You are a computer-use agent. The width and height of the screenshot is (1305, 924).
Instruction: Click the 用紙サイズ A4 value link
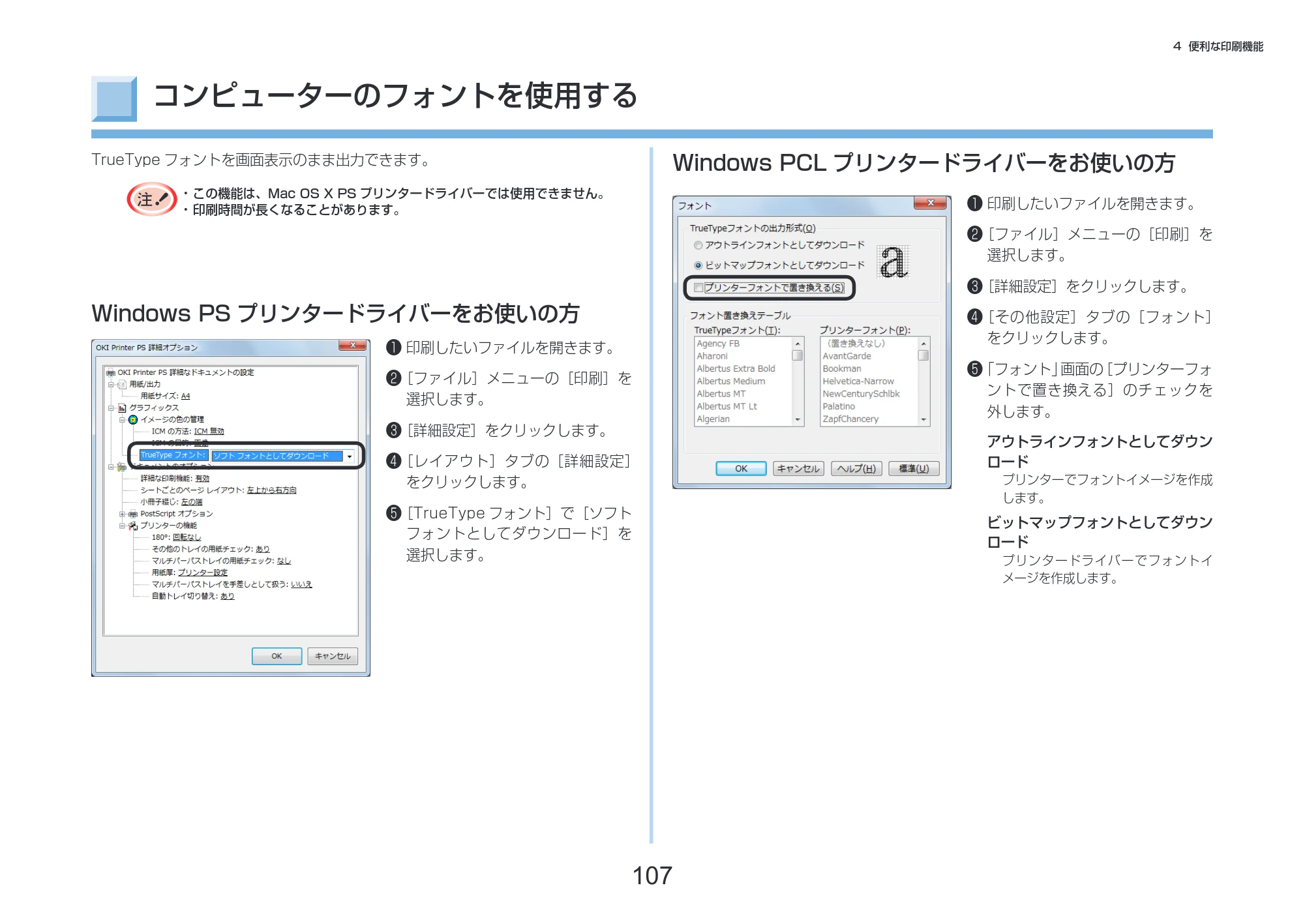[x=186, y=396]
